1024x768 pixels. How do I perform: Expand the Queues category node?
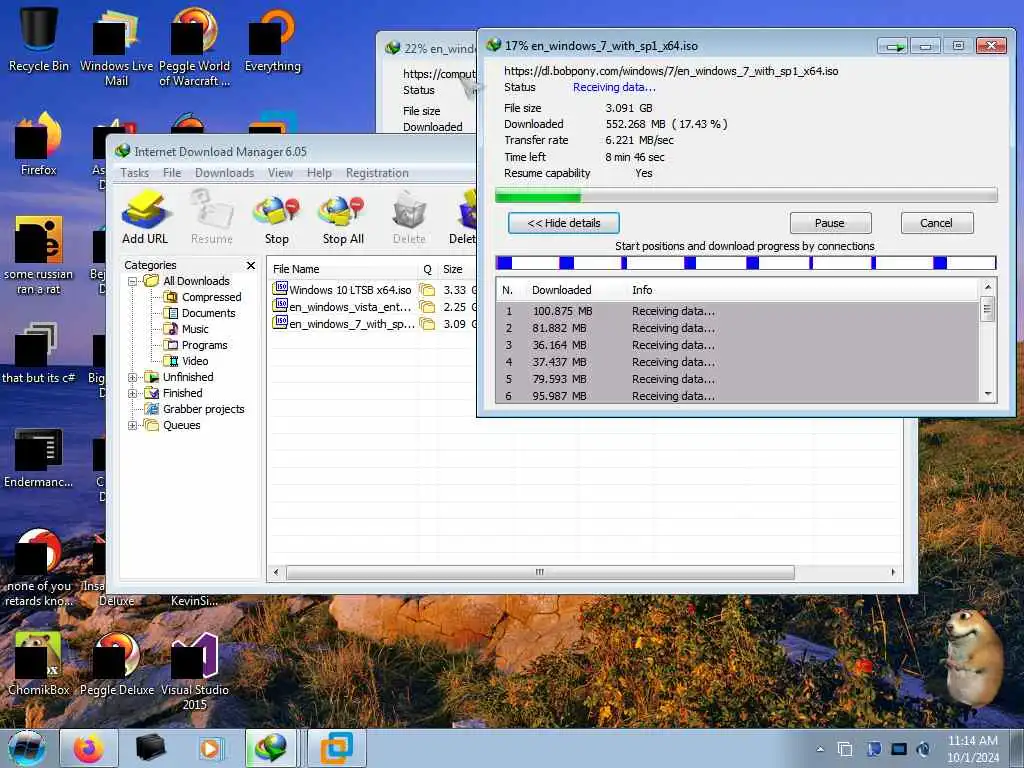pos(133,425)
